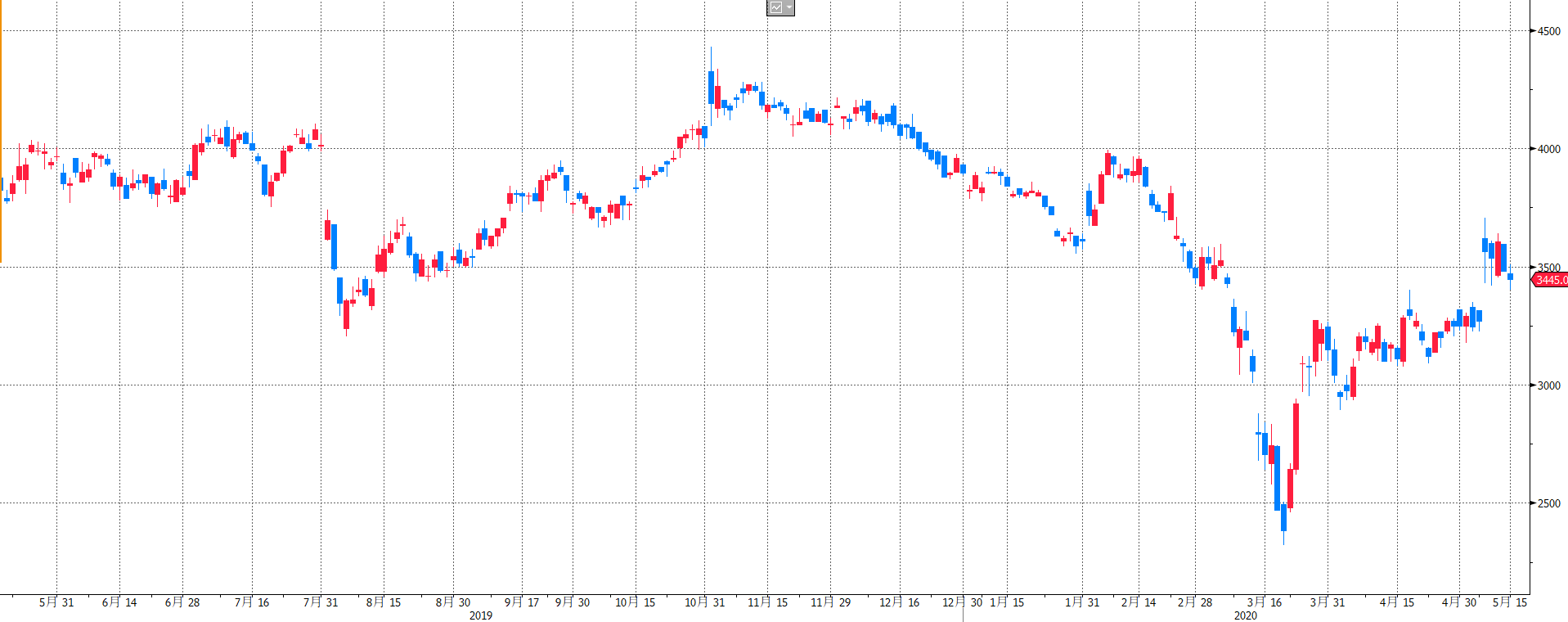The image size is (1568, 622).
Task: Click the 2019 year label
Action: click(x=481, y=615)
